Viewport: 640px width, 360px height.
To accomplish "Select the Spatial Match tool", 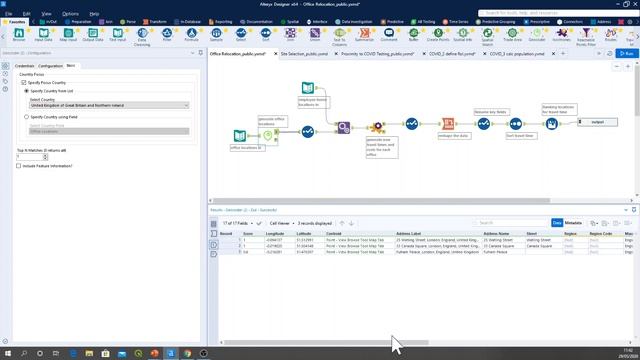I will 487,36.
